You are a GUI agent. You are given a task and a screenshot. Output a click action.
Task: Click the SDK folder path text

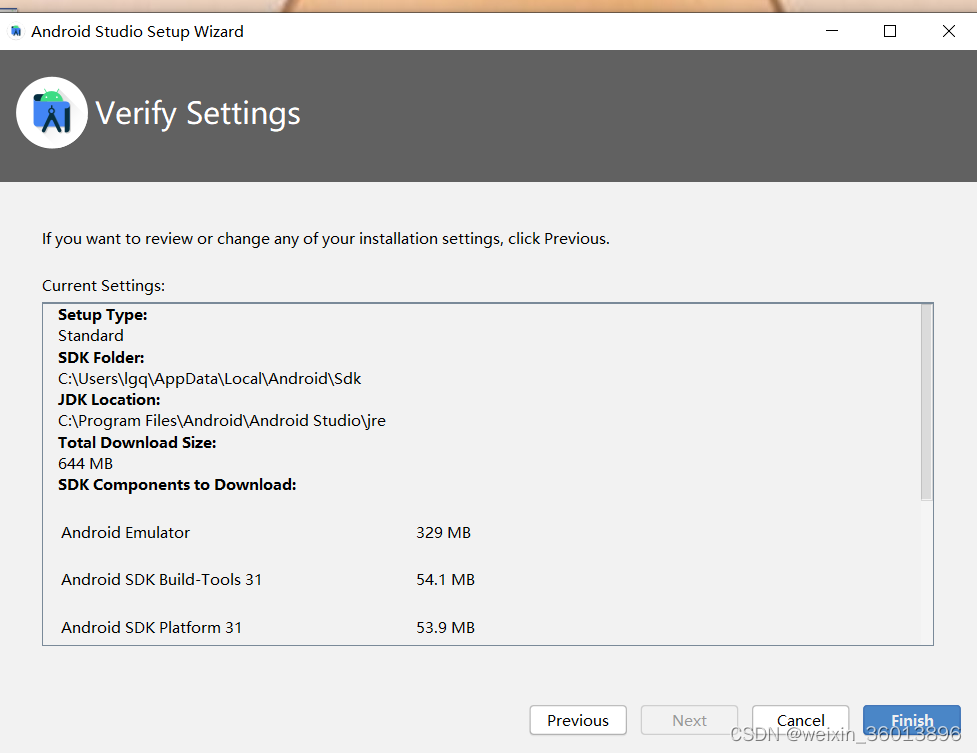coord(209,378)
